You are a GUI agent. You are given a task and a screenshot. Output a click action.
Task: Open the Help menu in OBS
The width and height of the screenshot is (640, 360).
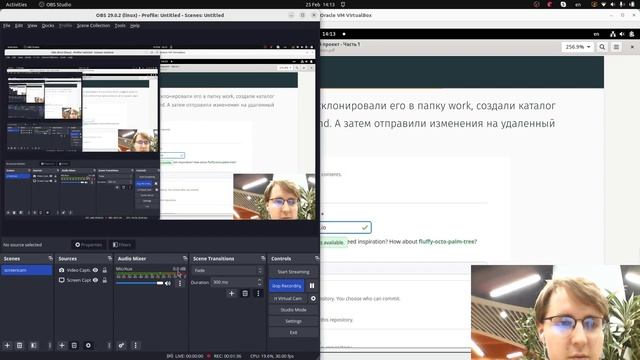(135, 25)
